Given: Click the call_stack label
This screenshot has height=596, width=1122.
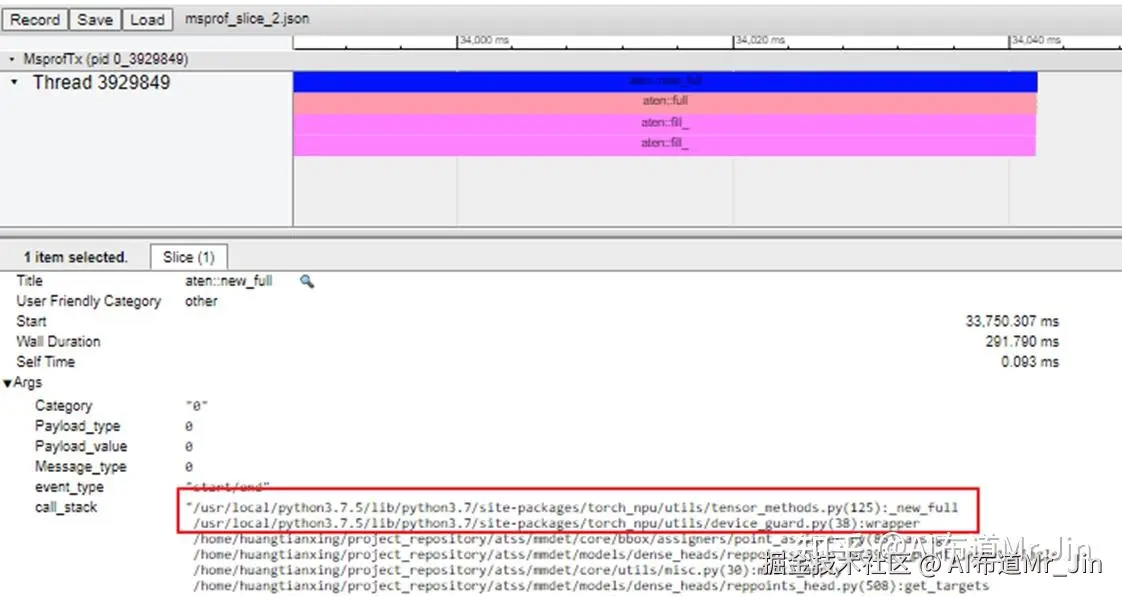Looking at the screenshot, I should tap(66, 507).
